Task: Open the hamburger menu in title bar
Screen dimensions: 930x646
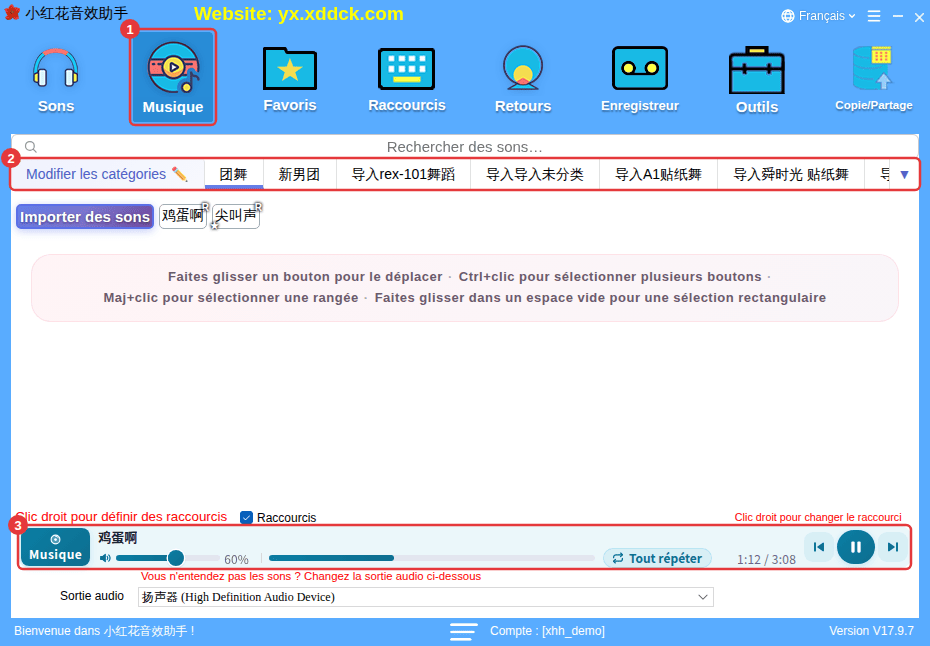Action: pos(874,16)
